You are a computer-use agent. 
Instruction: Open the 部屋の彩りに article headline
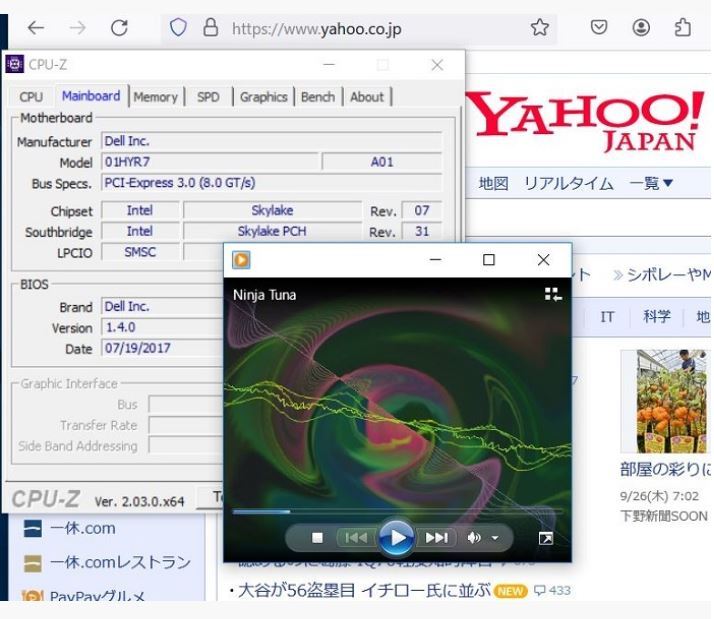664,469
